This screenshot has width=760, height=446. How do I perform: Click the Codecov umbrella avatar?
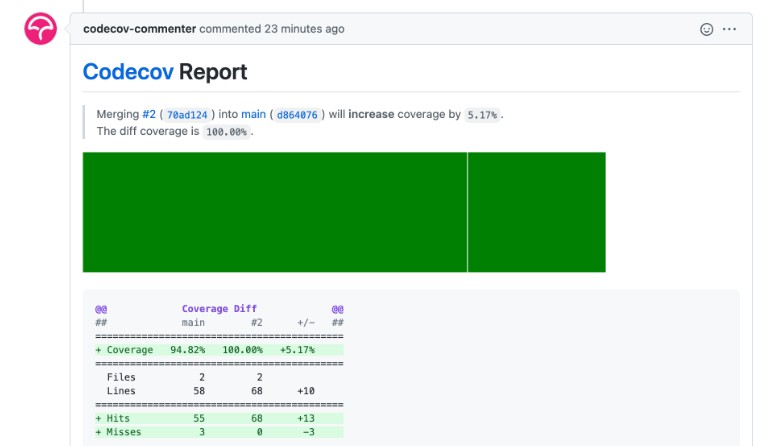(41, 29)
